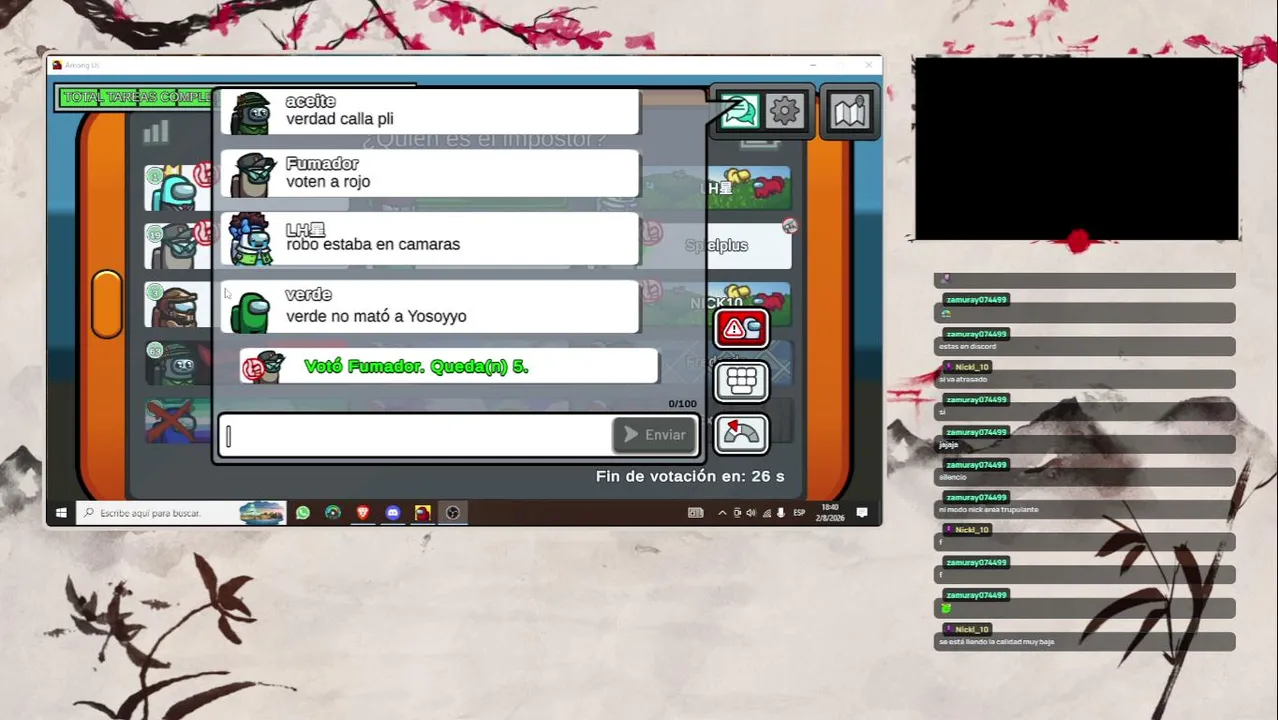Switch to Among Us taskbar icon
Image resolution: width=1278 pixels, height=720 pixels.
click(x=423, y=513)
